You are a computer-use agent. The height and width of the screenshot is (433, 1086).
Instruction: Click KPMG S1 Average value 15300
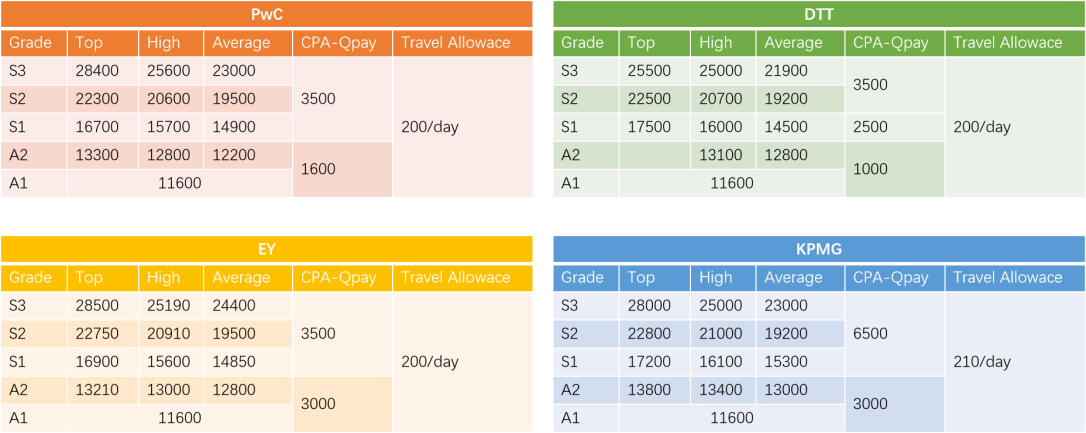[x=785, y=362]
